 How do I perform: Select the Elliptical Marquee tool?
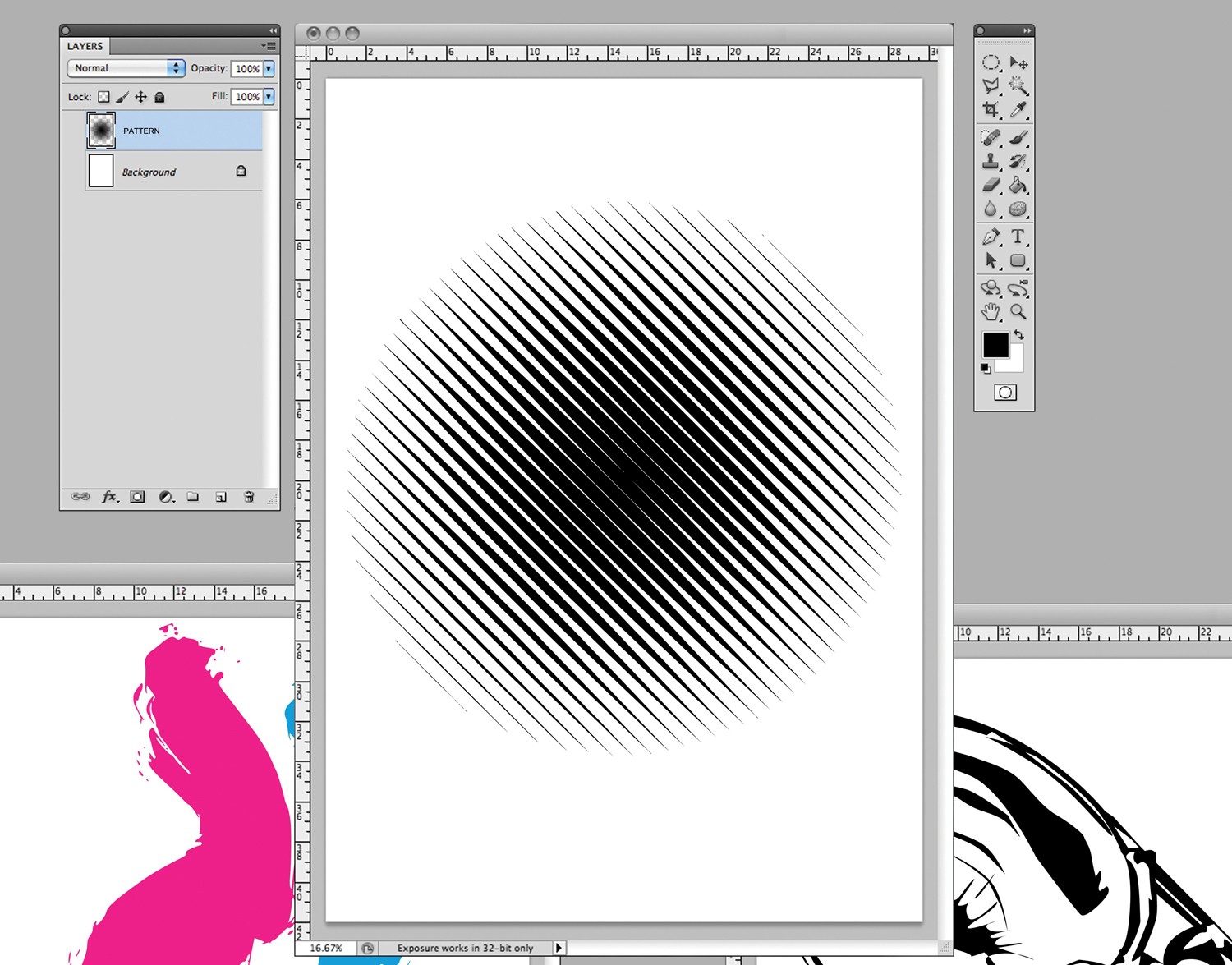click(x=991, y=62)
